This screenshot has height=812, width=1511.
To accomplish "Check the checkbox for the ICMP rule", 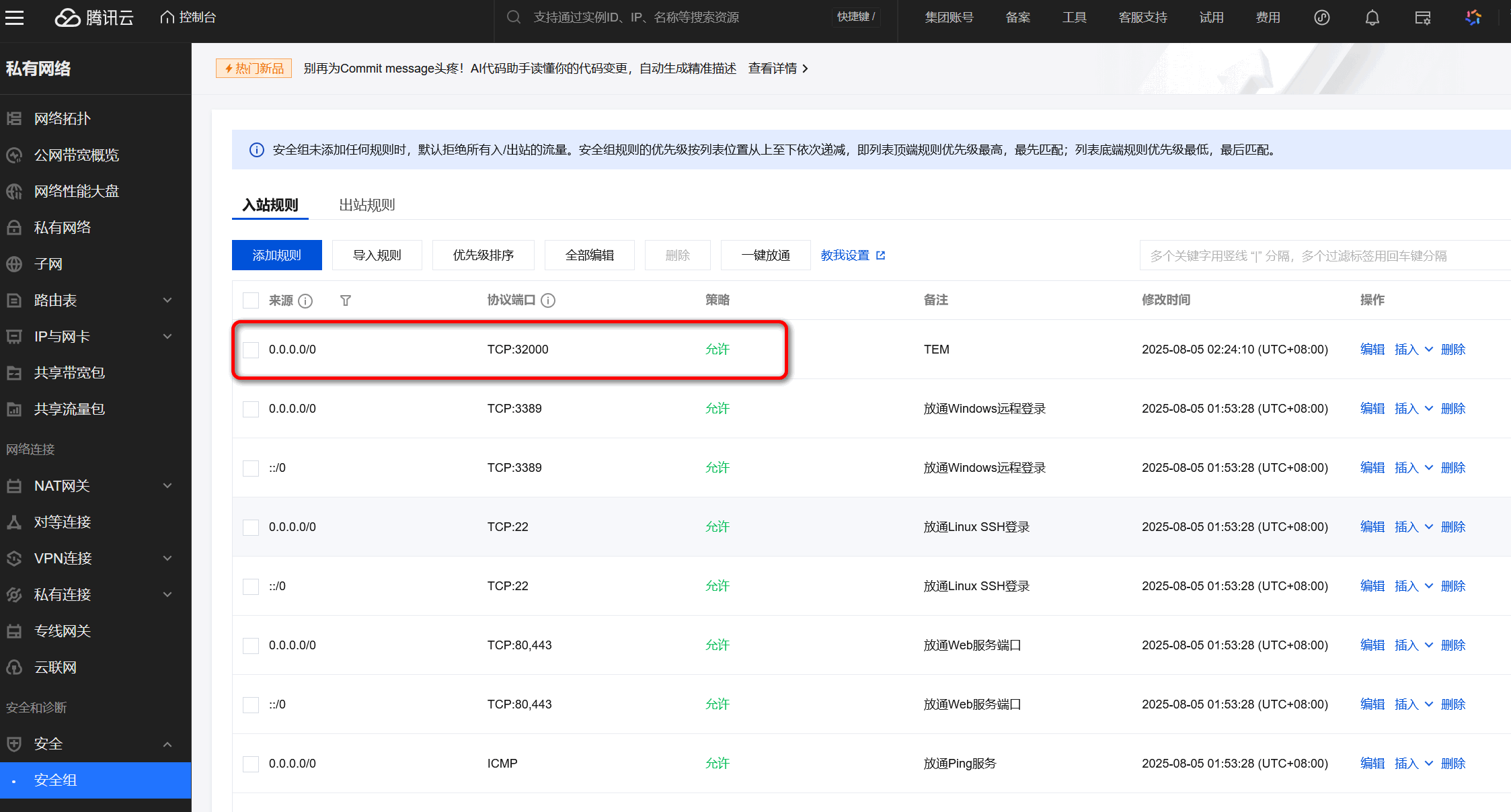I will click(x=250, y=763).
